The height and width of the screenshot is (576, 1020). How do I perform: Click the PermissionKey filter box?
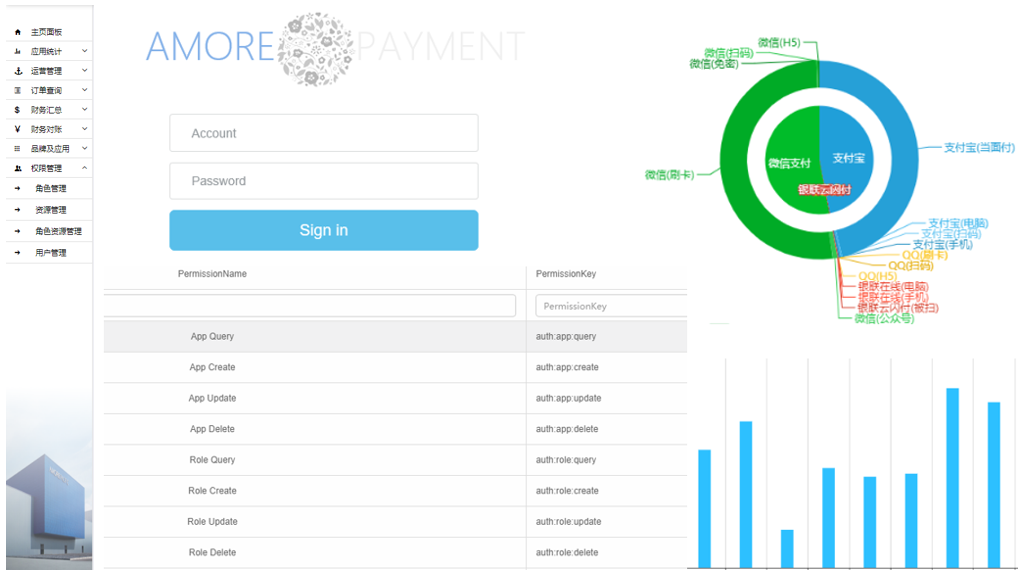(x=611, y=306)
